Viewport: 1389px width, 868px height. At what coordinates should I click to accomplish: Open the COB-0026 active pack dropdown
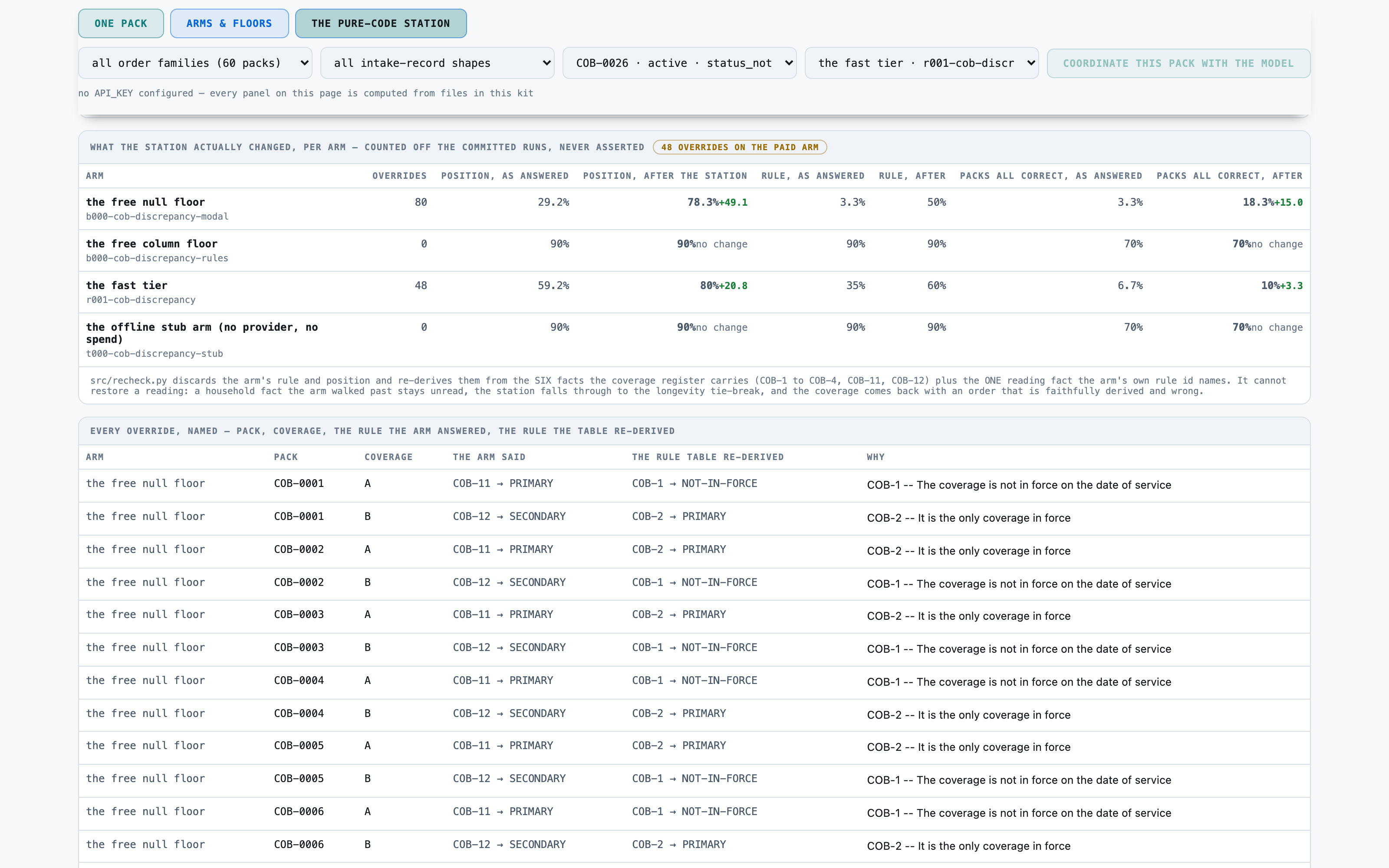coord(680,63)
